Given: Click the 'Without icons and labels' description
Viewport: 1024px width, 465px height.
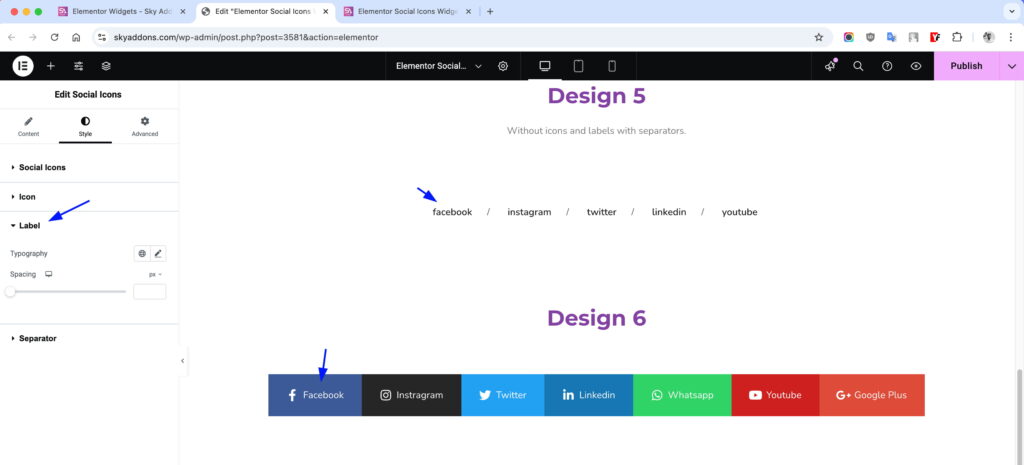Looking at the screenshot, I should click(596, 131).
